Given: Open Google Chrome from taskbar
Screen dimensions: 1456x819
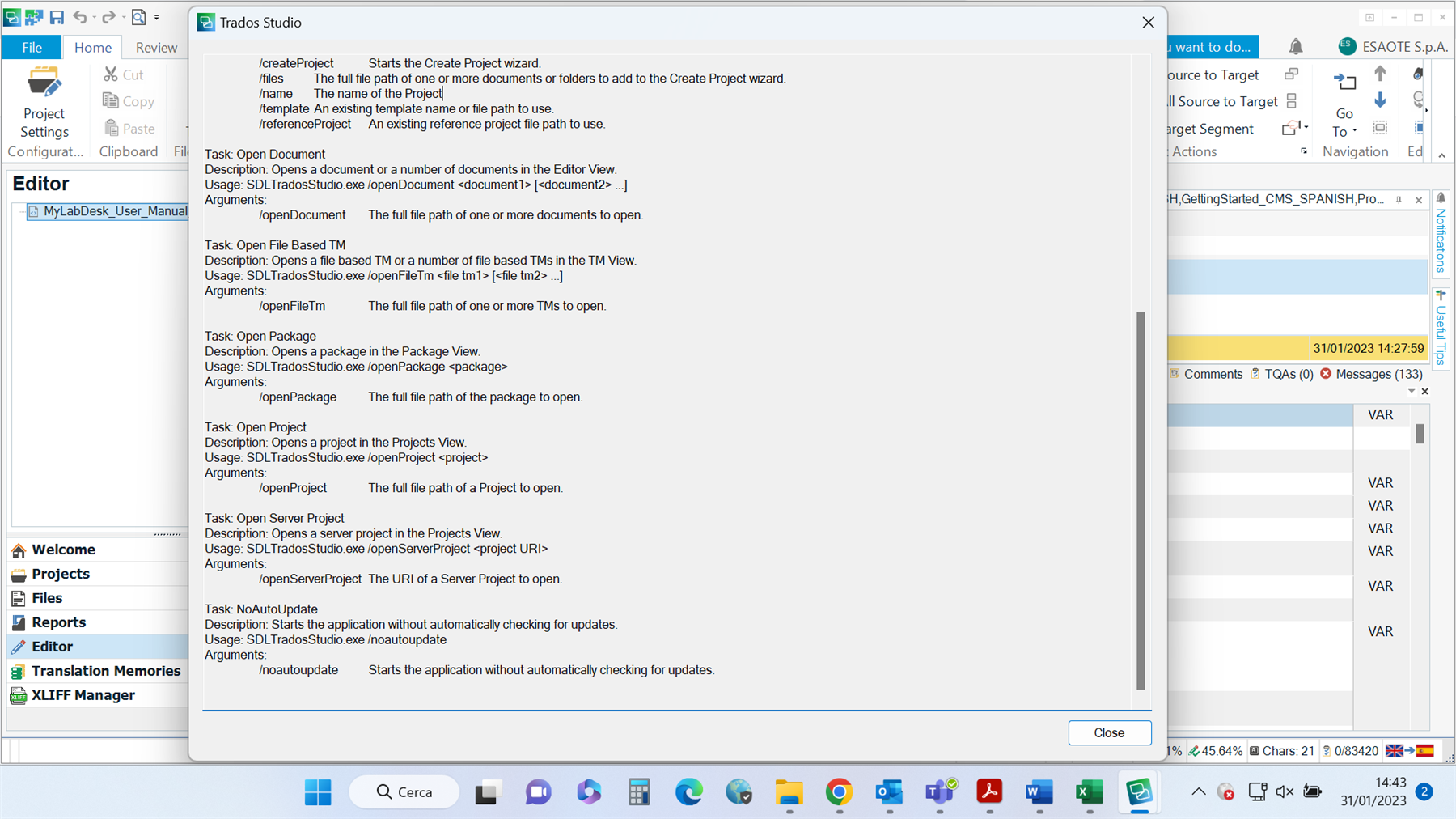Looking at the screenshot, I should (x=839, y=792).
